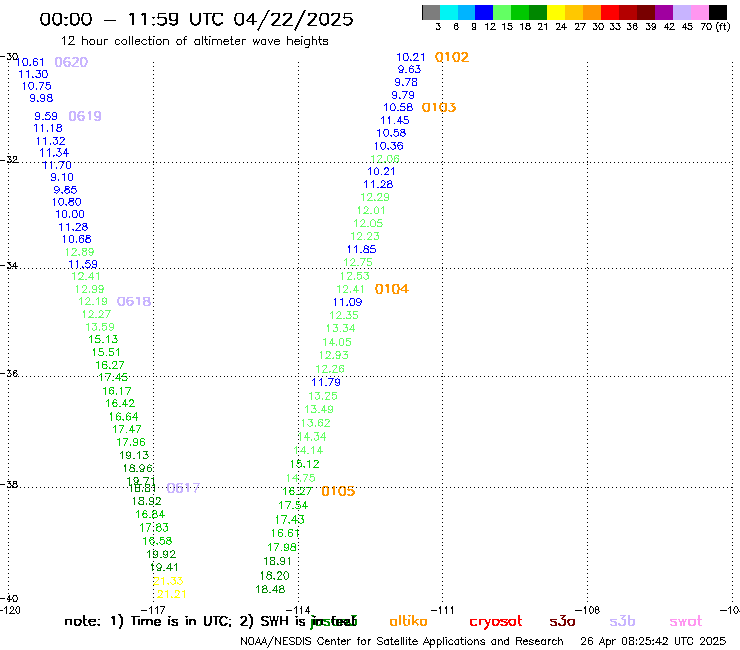Select the light green value 12.06
This screenshot has height=650, width=740.
[x=385, y=159]
